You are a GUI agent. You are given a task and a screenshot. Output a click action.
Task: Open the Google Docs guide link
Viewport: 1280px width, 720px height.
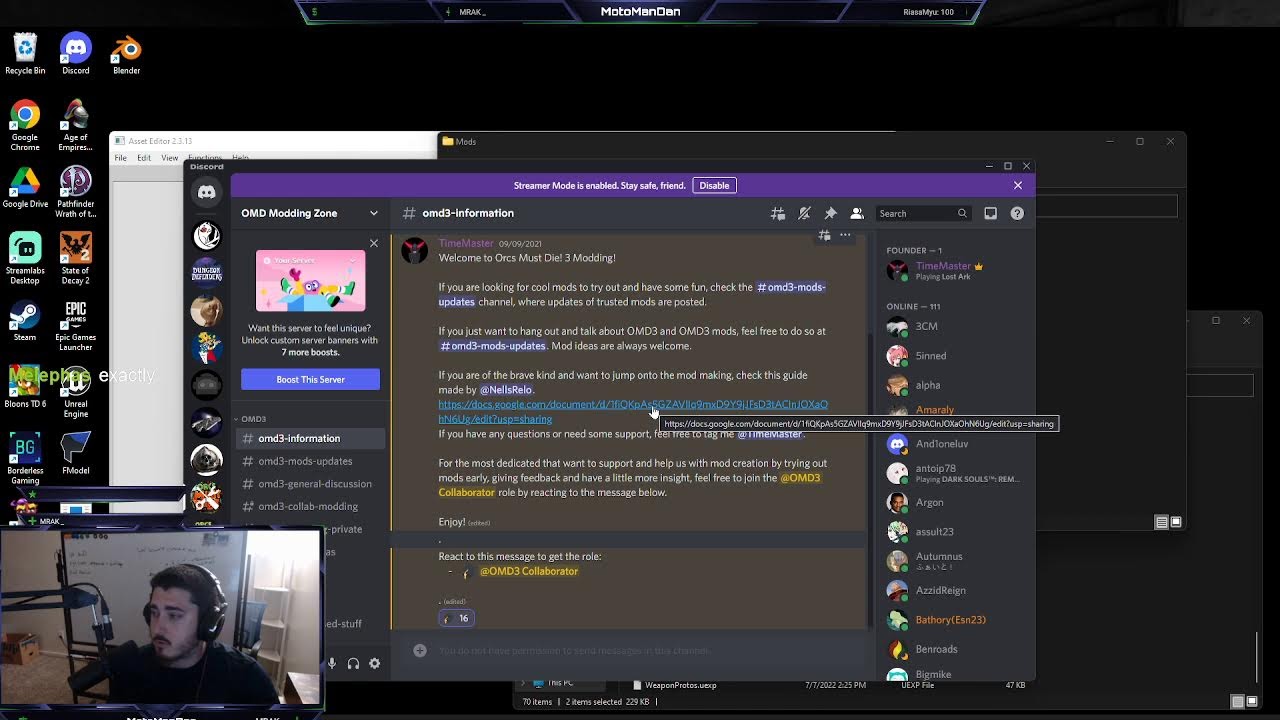[633, 411]
